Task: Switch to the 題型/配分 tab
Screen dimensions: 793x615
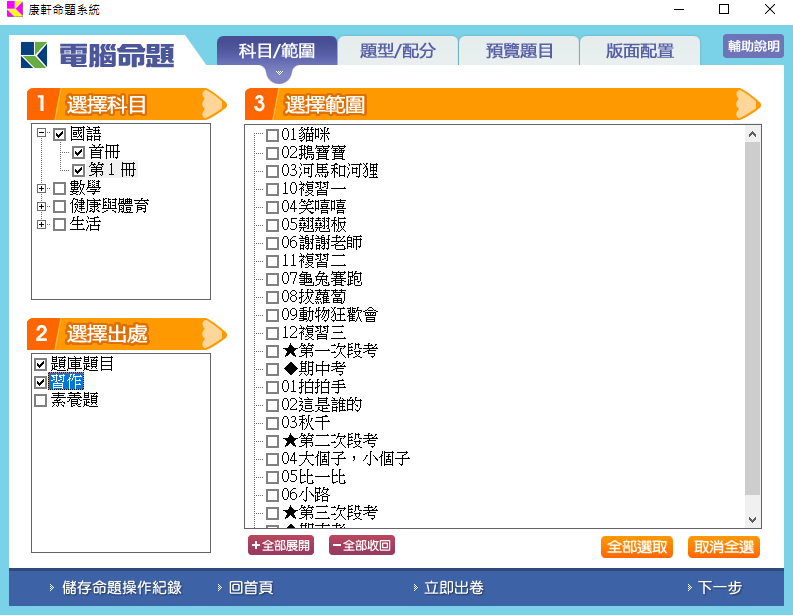Action: click(397, 51)
